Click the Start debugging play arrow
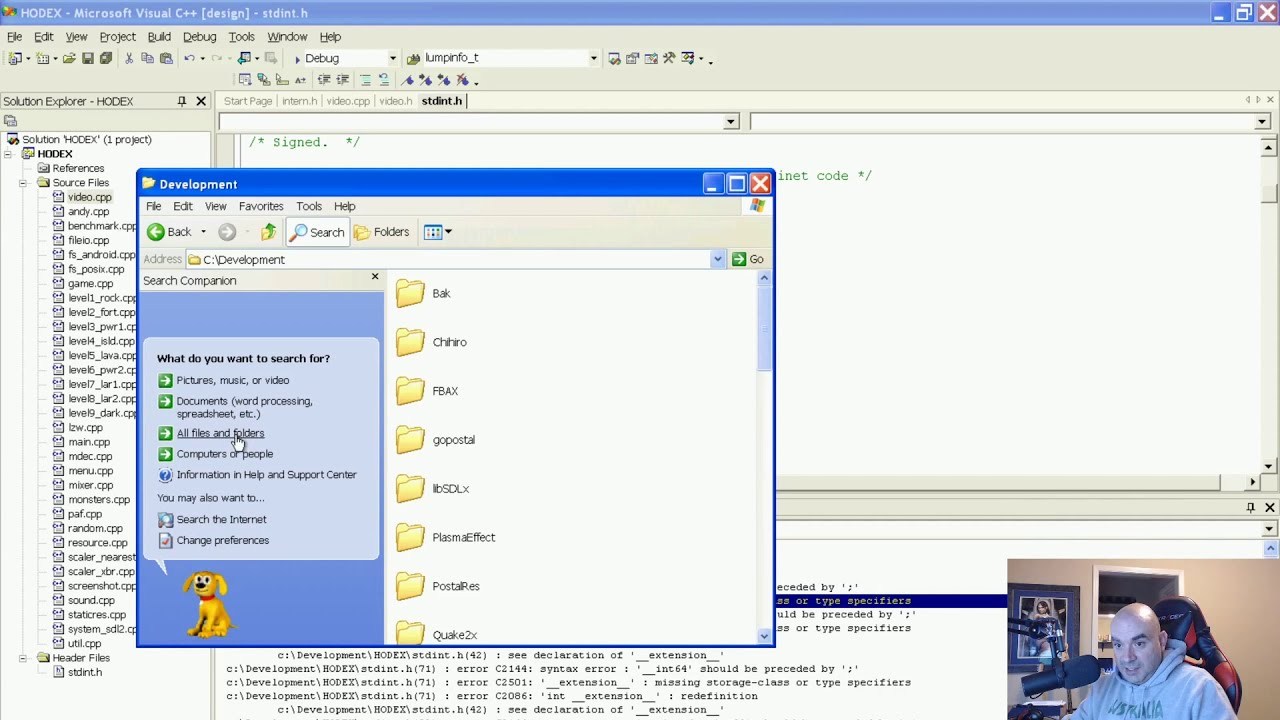1280x720 pixels. (297, 59)
